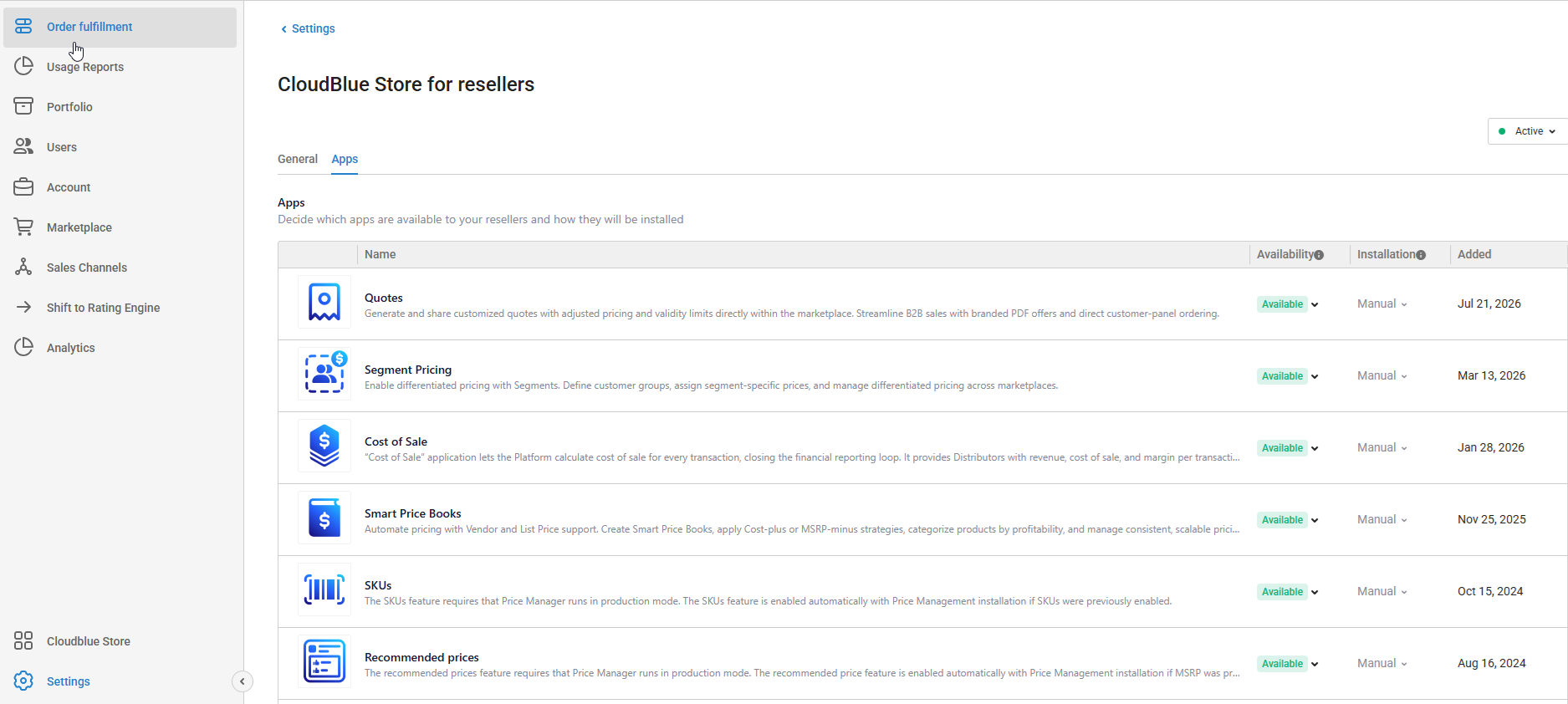Image resolution: width=1568 pixels, height=704 pixels.
Task: Open the Smart Price Books app name
Action: coord(413,513)
